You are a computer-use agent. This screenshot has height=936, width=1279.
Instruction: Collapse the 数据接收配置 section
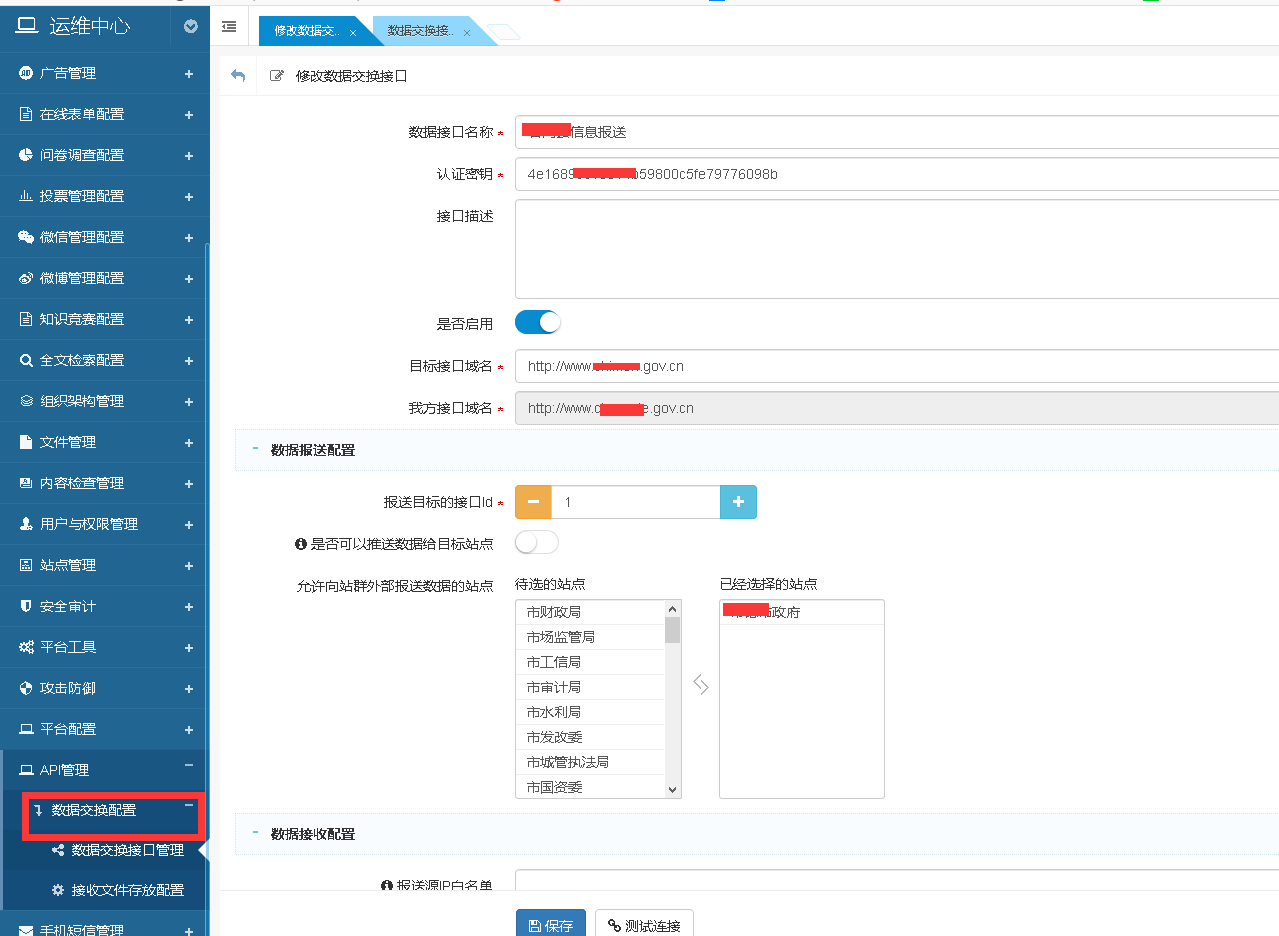pos(256,833)
